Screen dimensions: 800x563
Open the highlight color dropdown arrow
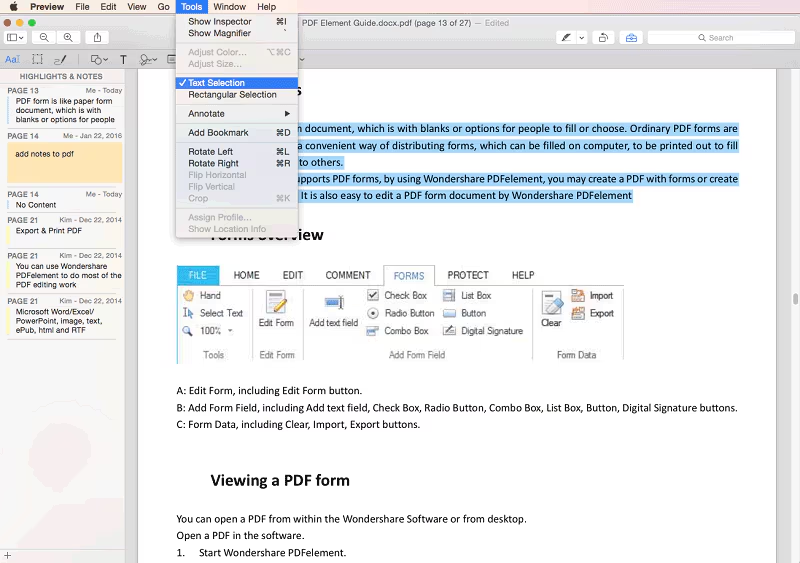(581, 37)
